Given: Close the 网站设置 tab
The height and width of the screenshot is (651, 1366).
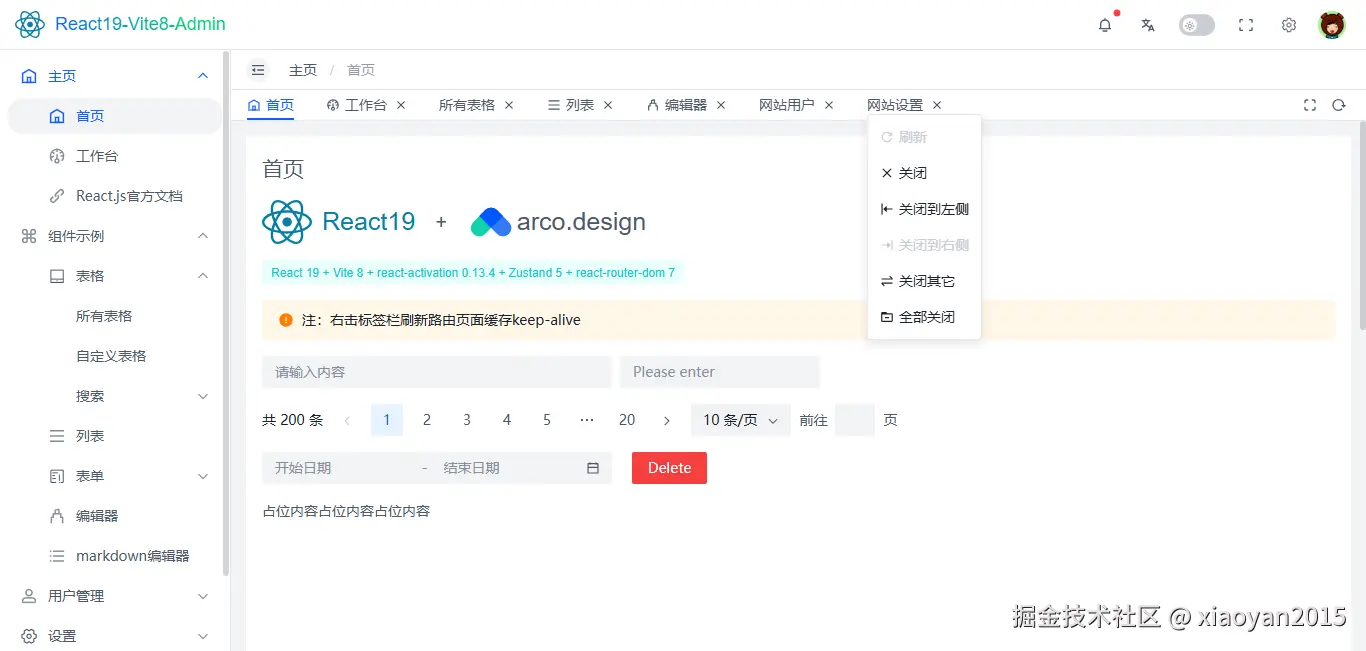Looking at the screenshot, I should point(937,105).
